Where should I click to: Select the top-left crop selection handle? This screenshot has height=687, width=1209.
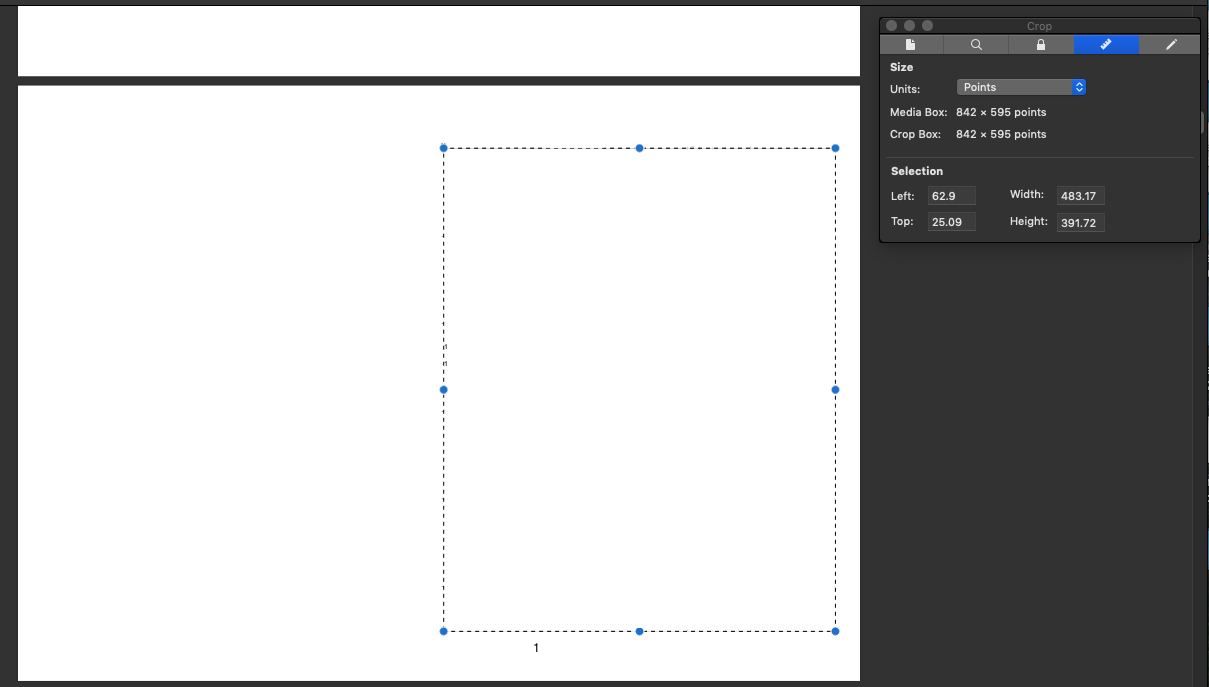443,148
